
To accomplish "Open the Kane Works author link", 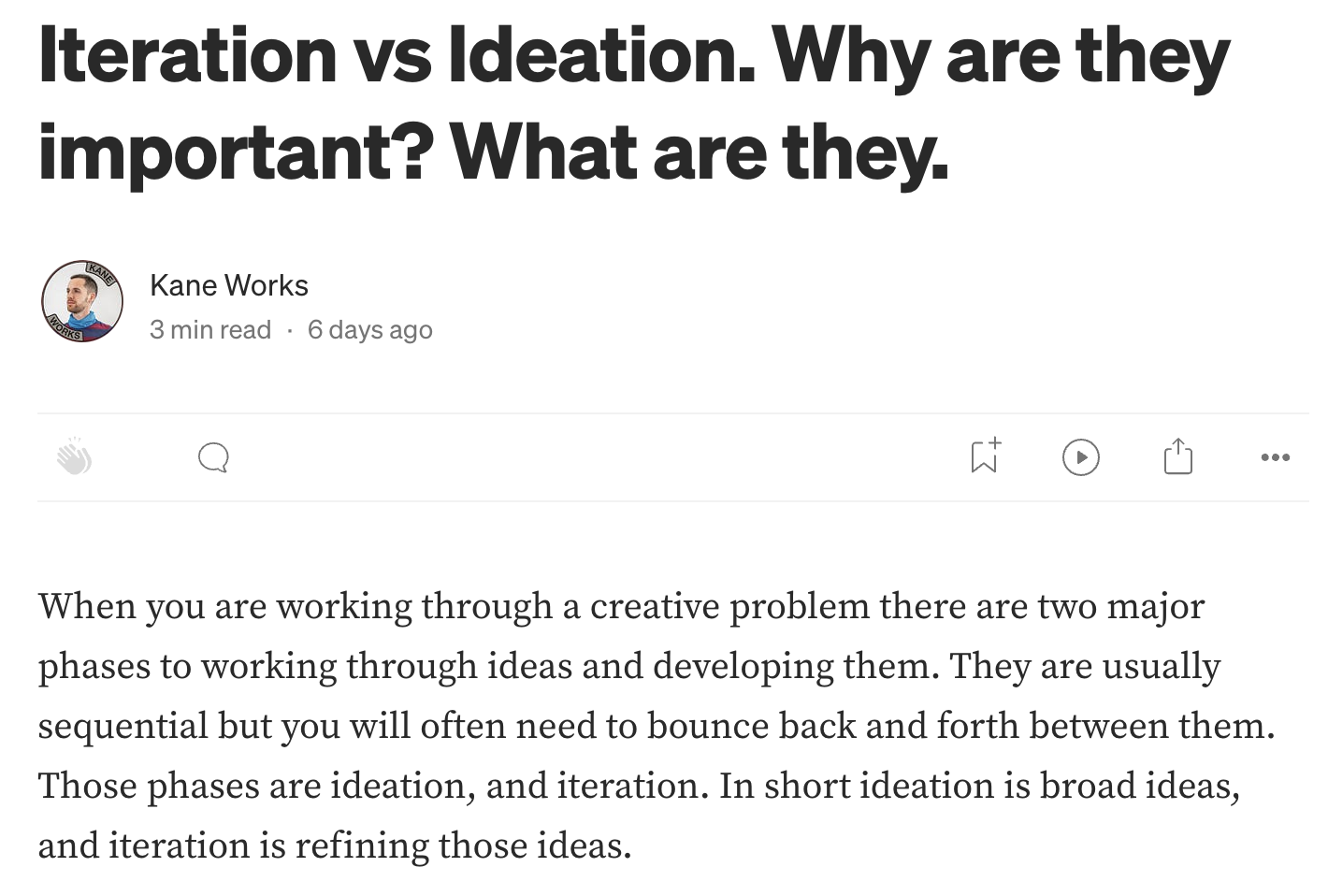I will (x=229, y=285).
